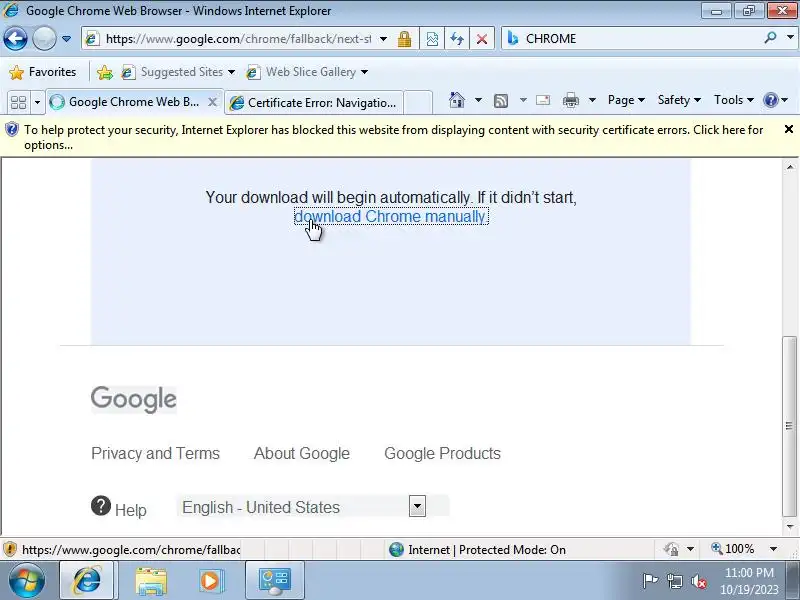Click the scrollbar down arrow
This screenshot has height=600, width=800.
click(790, 527)
